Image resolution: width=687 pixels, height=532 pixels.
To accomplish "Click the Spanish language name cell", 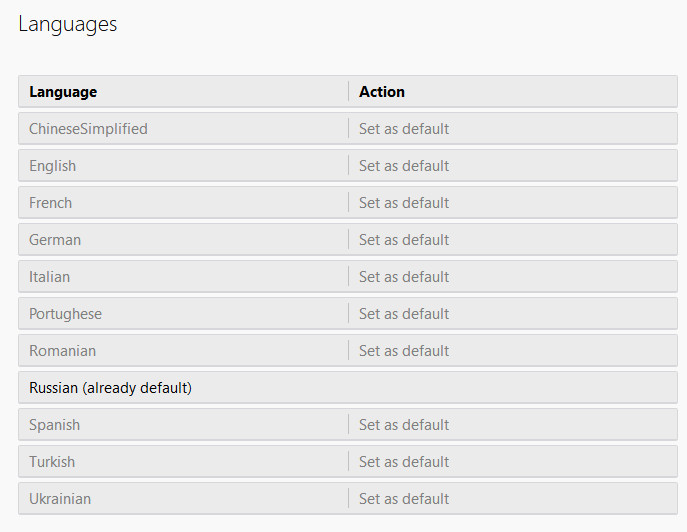I will click(54, 425).
